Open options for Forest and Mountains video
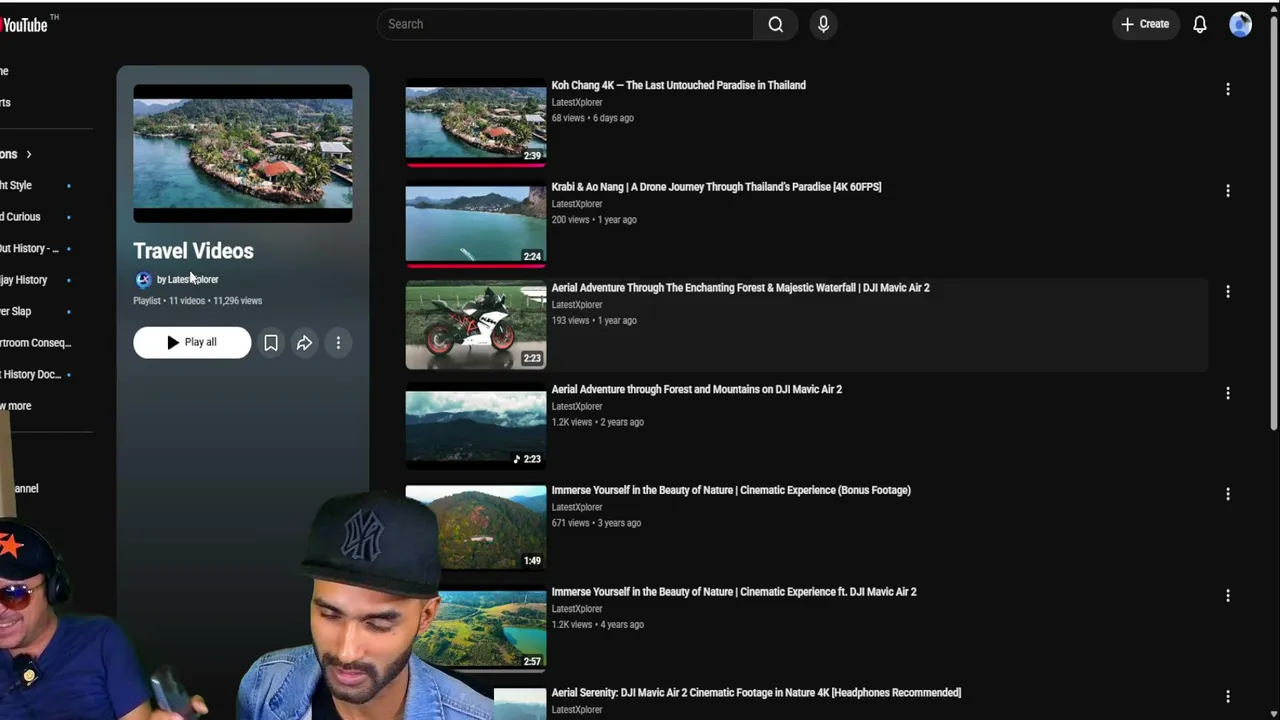 (x=1227, y=393)
